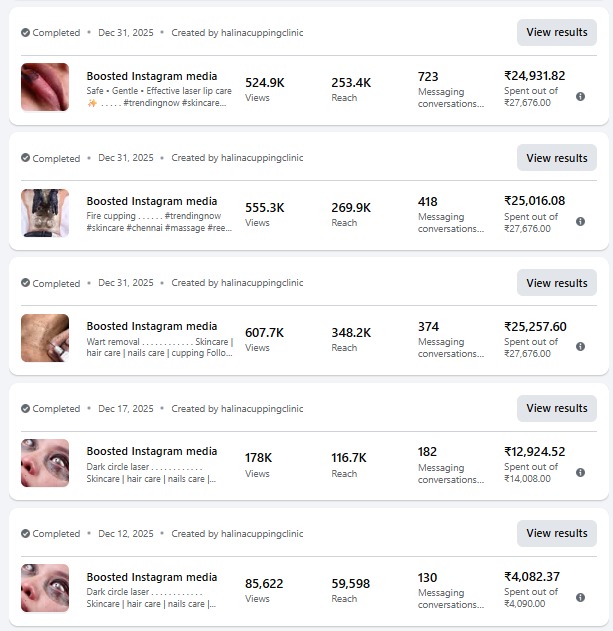Click info icon beside ₹24,931.82 spend
Viewport: 613px width, 631px height.
pyautogui.click(x=580, y=97)
